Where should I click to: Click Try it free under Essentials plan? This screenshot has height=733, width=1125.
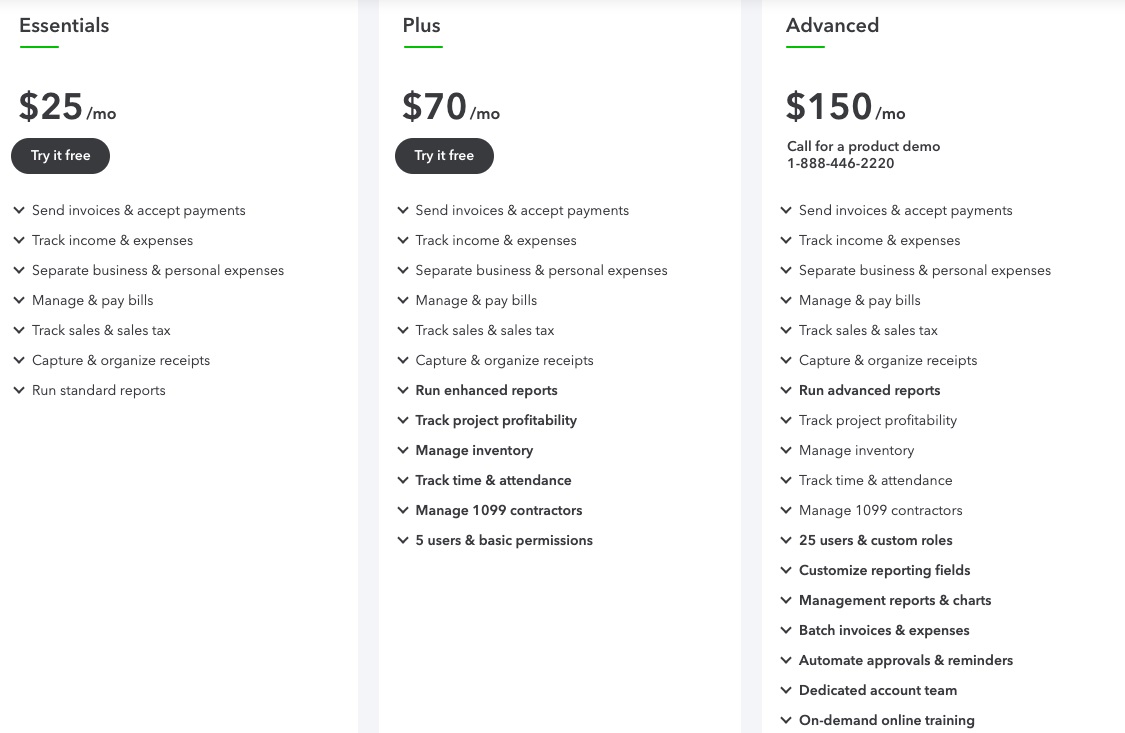[60, 156]
